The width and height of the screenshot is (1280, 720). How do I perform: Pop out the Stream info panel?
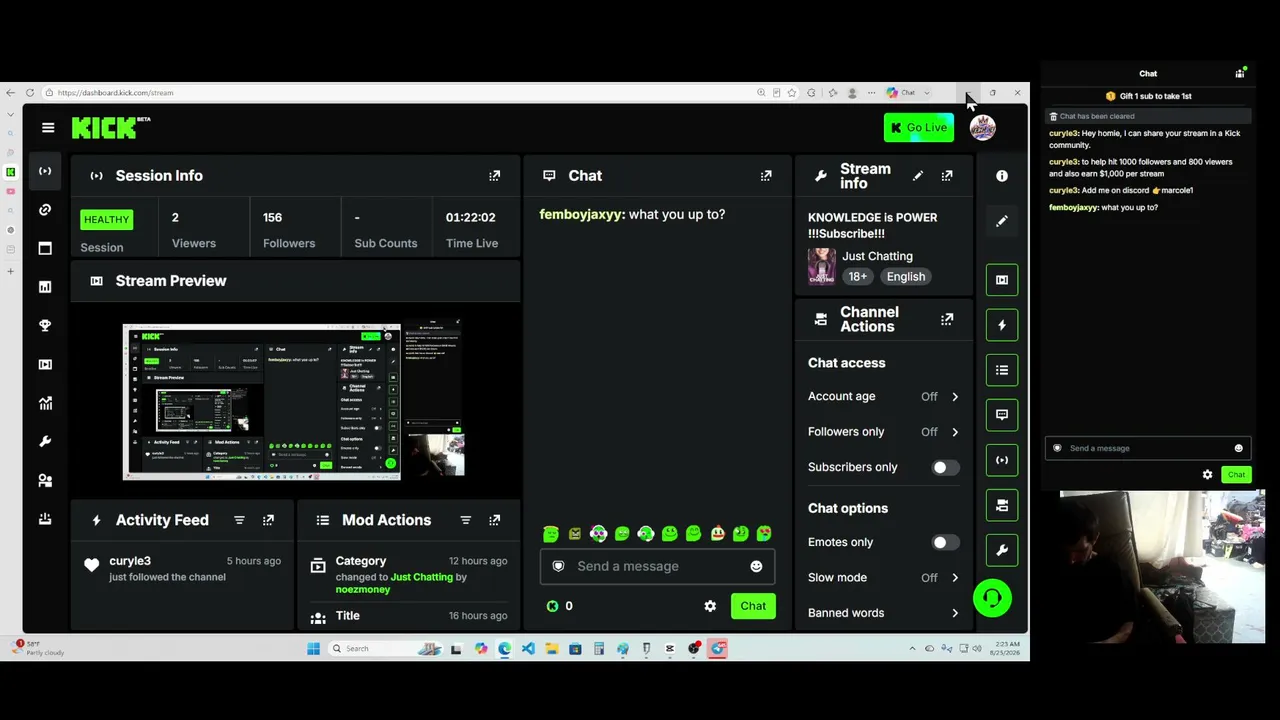click(947, 175)
